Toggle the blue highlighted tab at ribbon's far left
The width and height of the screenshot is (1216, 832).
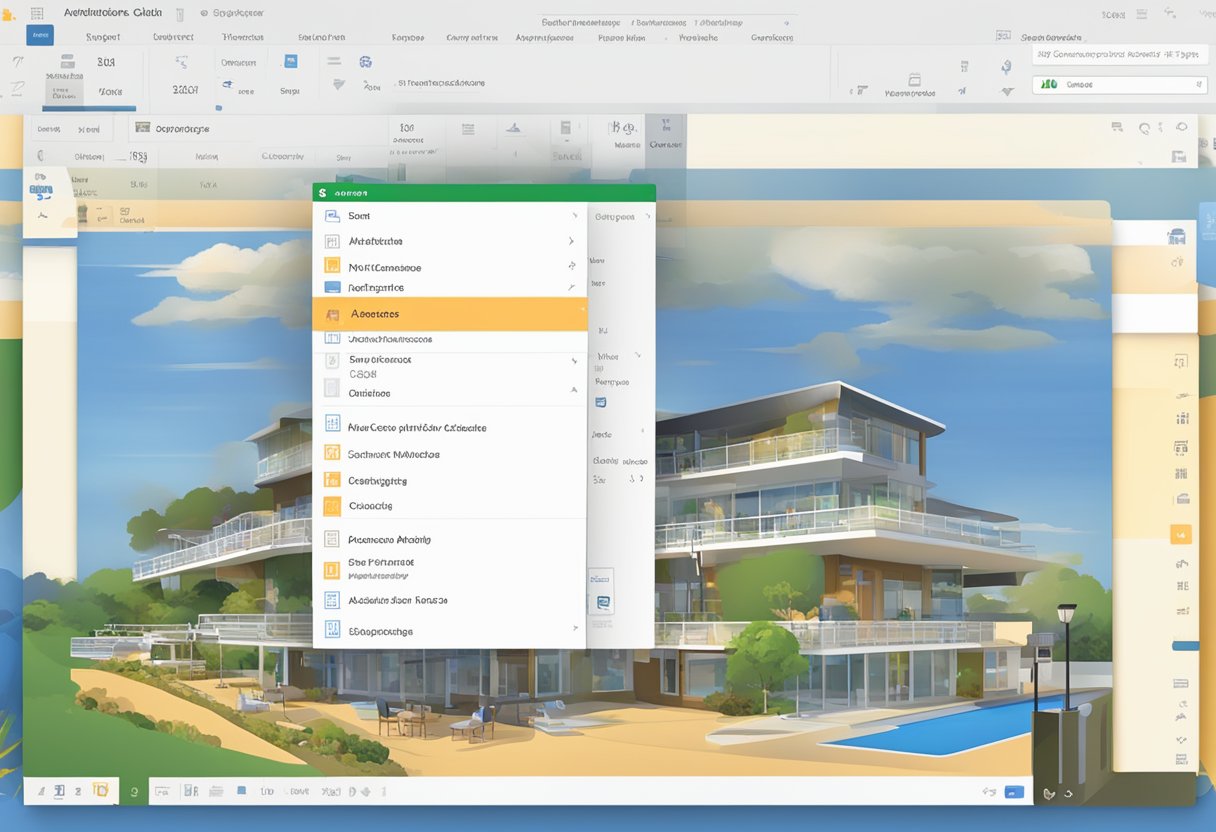[x=39, y=36]
